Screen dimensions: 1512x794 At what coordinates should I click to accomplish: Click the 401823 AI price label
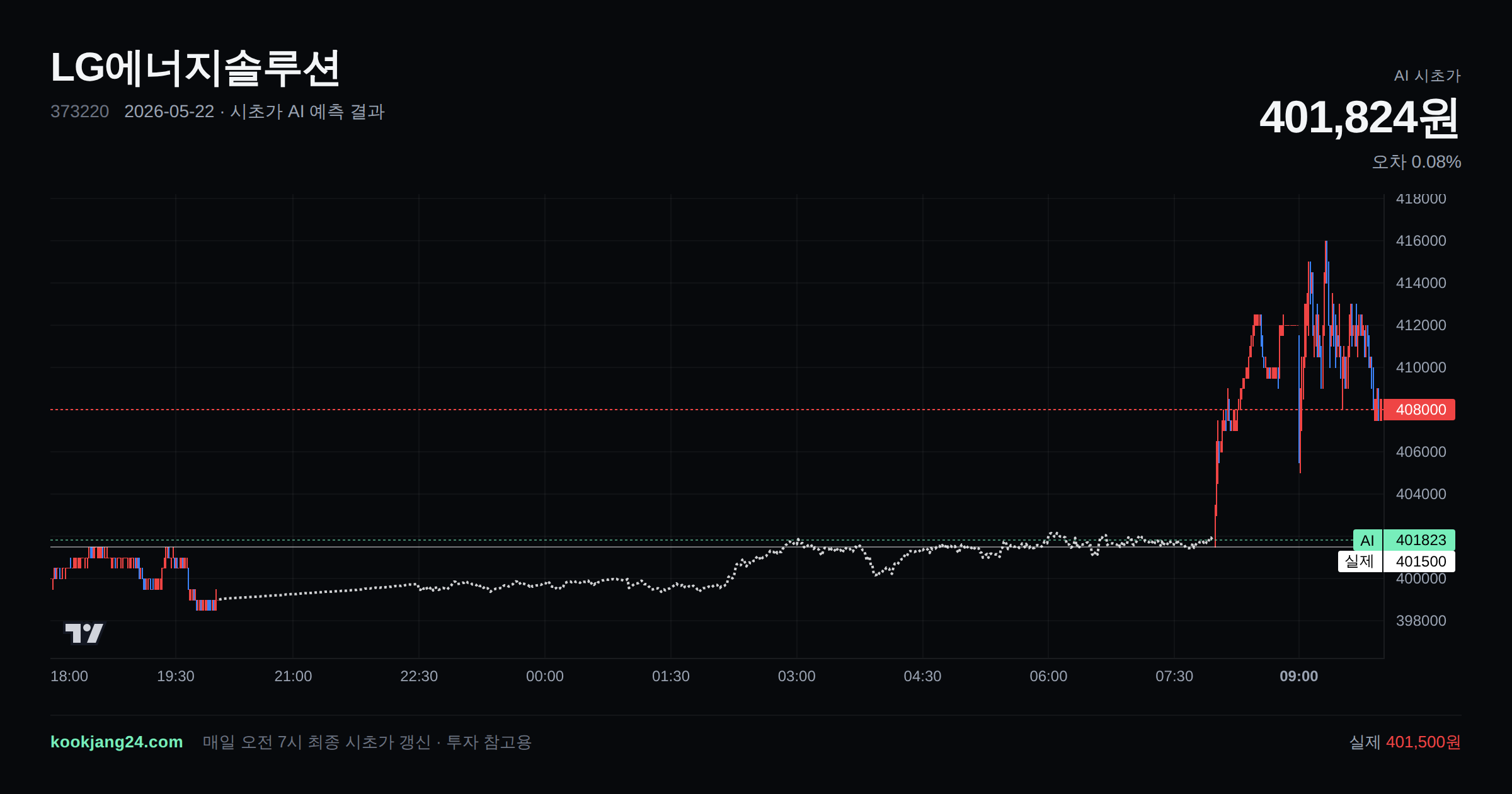[x=1420, y=540]
